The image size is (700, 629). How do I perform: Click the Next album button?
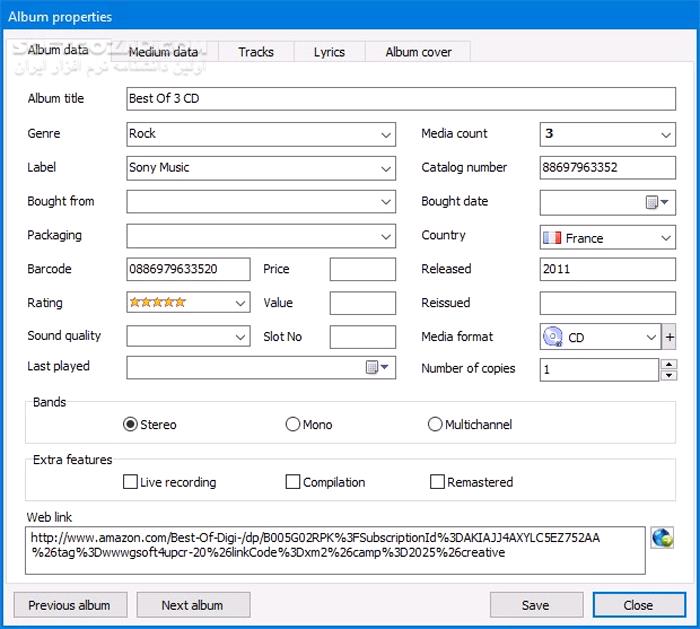tap(192, 605)
